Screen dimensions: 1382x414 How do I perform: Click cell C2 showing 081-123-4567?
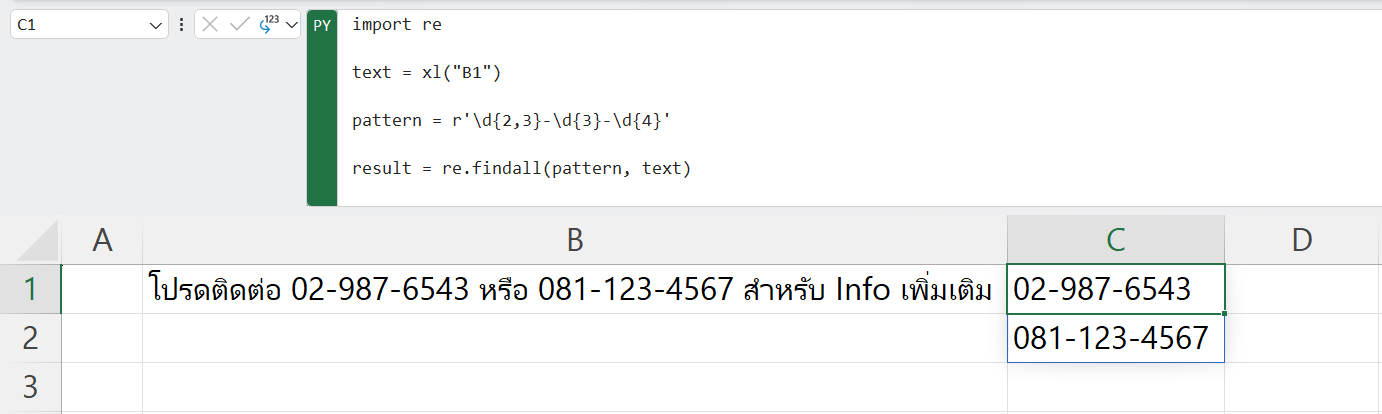pos(1116,338)
